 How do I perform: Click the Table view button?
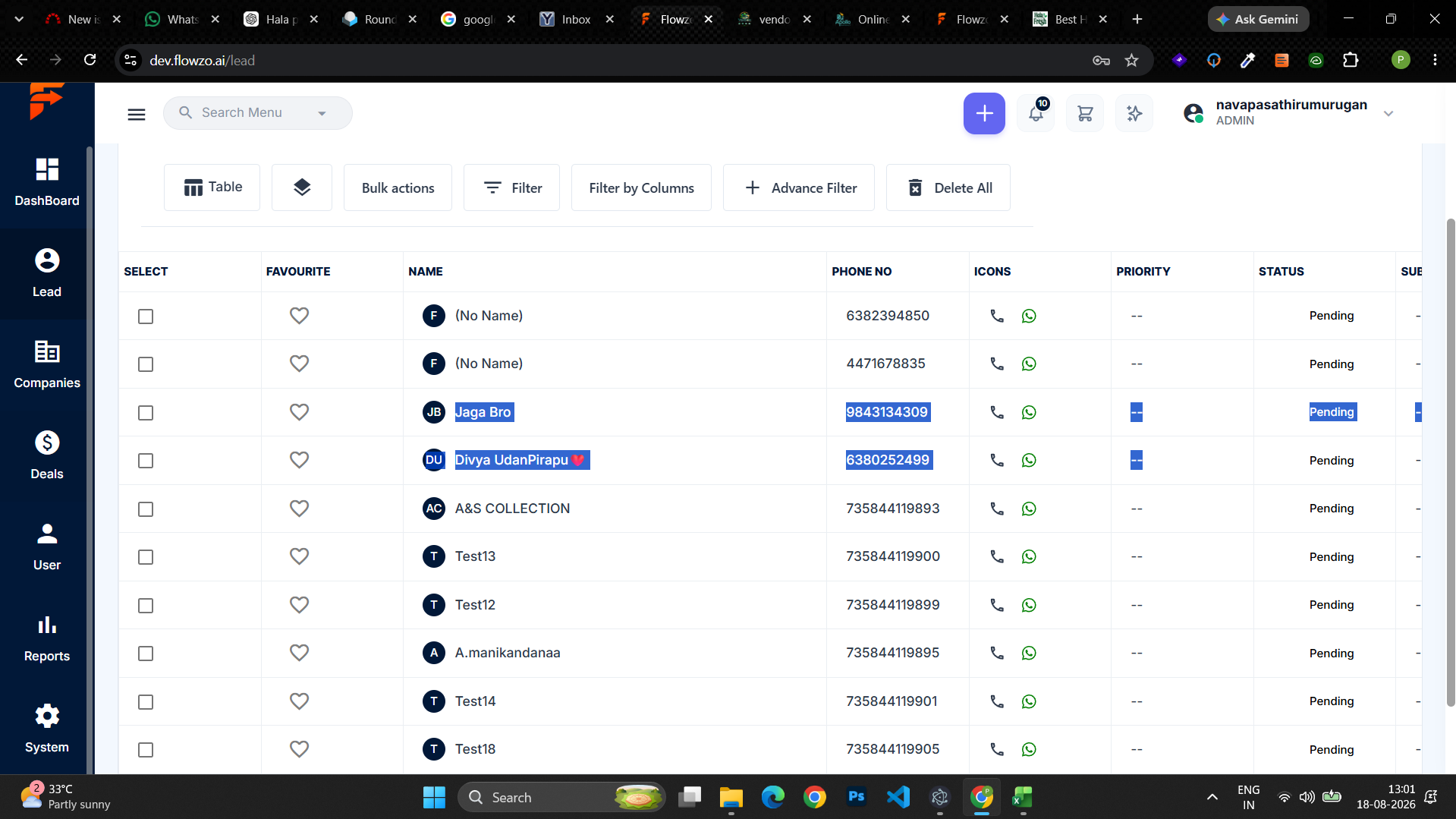click(212, 187)
